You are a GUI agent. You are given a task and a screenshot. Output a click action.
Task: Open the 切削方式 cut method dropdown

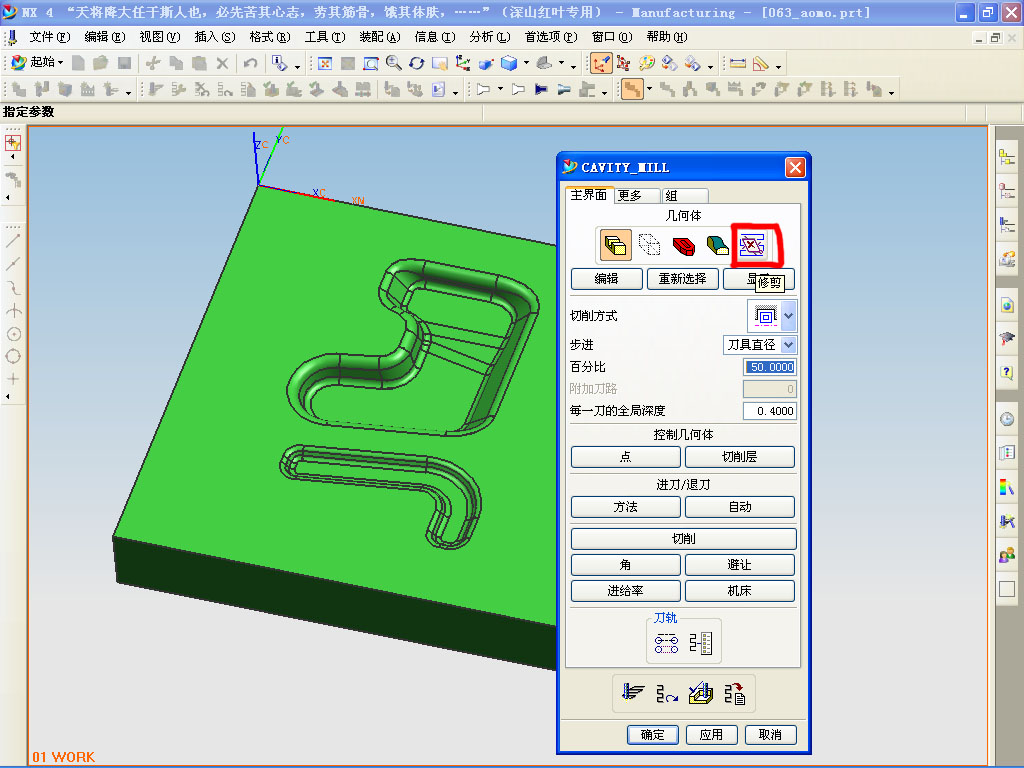789,315
